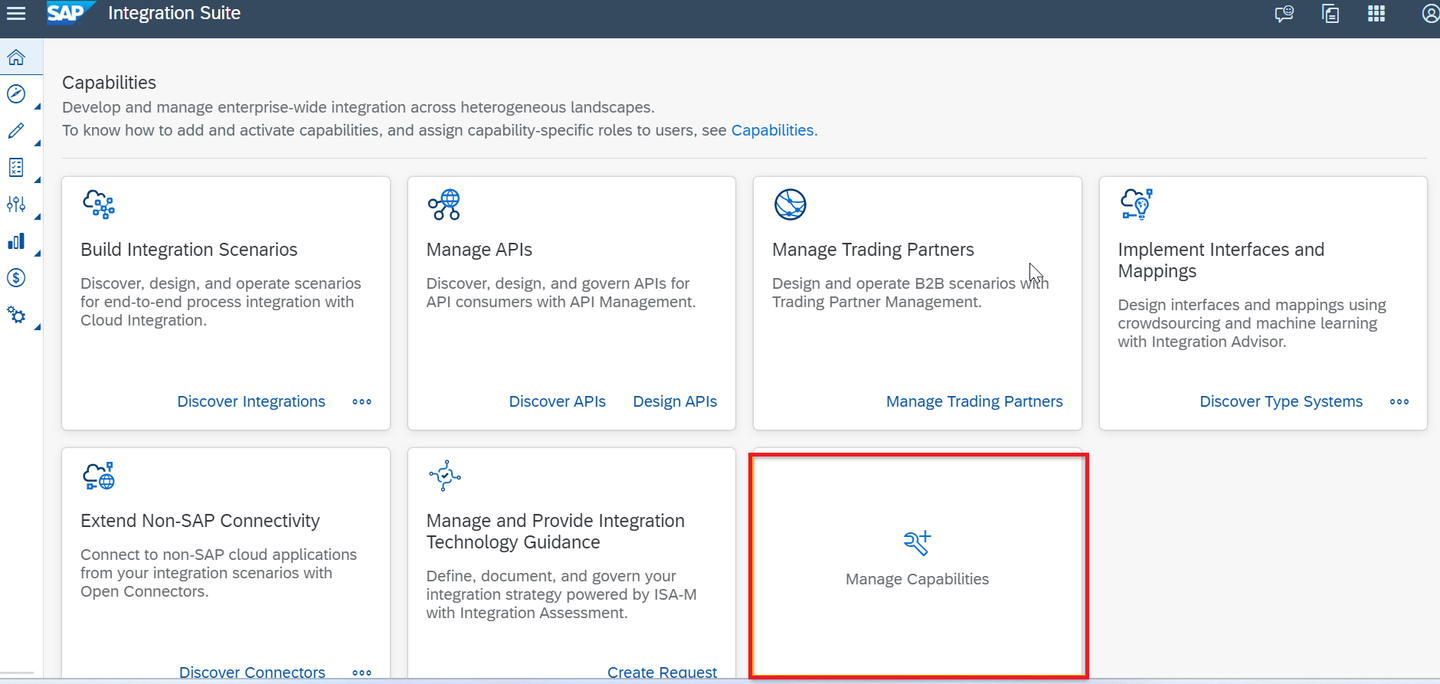Screen dimensions: 1440x684
Task: Click the Manage Capabilities wrench icon
Action: point(917,543)
